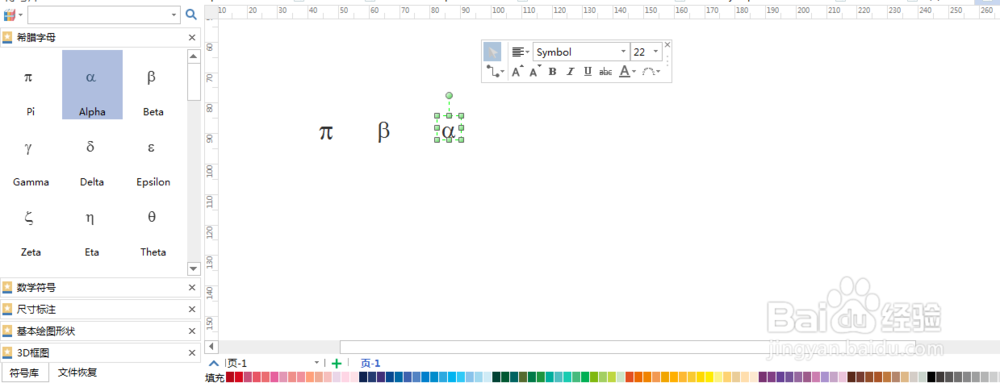The image size is (1000, 383).
Task: Open the Symbol font name dropdown
Action: tap(624, 52)
